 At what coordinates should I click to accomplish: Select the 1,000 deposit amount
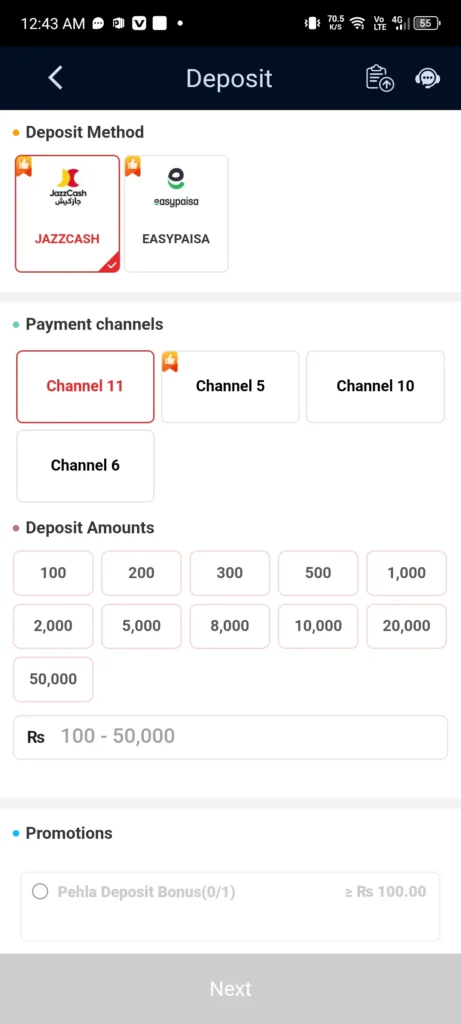pyautogui.click(x=406, y=573)
